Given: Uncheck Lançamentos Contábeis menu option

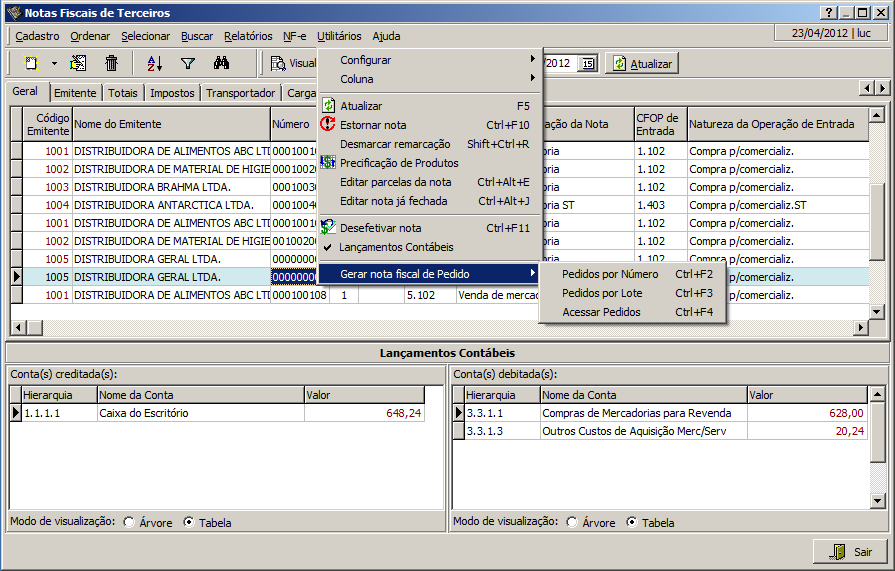Looking at the screenshot, I should click(396, 247).
